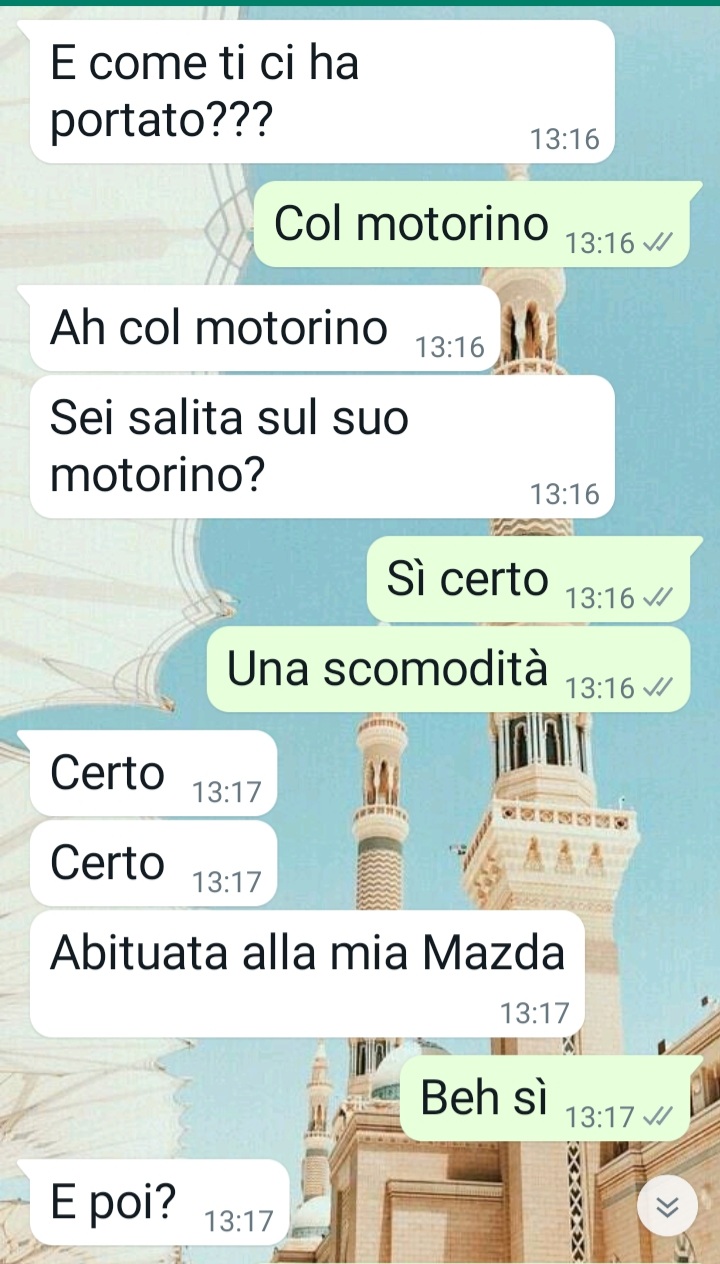Select the "Sì certo" sent bubble
Viewport: 720px width, 1264px height.
click(529, 579)
